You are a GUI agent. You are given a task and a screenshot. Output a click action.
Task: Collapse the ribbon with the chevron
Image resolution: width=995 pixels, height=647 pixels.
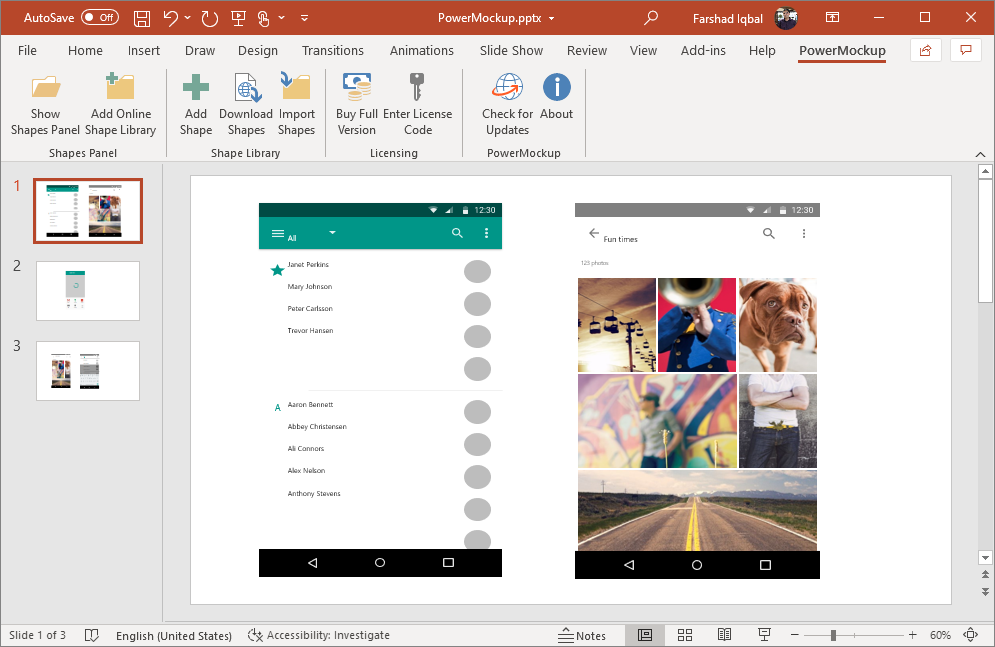pyautogui.click(x=978, y=154)
